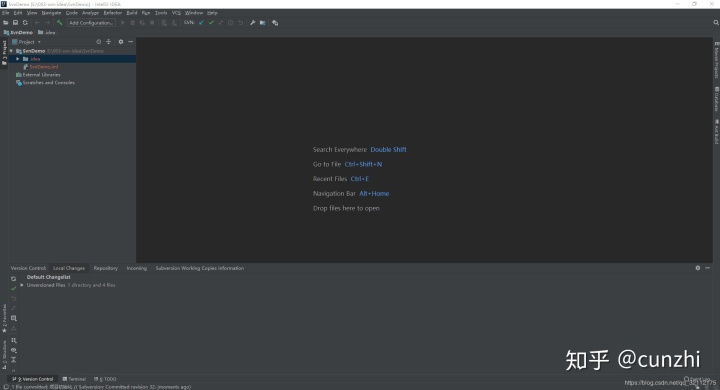This screenshot has height=390, width=720.
Task: Select External Libraries in project tree
Action: click(x=38, y=74)
